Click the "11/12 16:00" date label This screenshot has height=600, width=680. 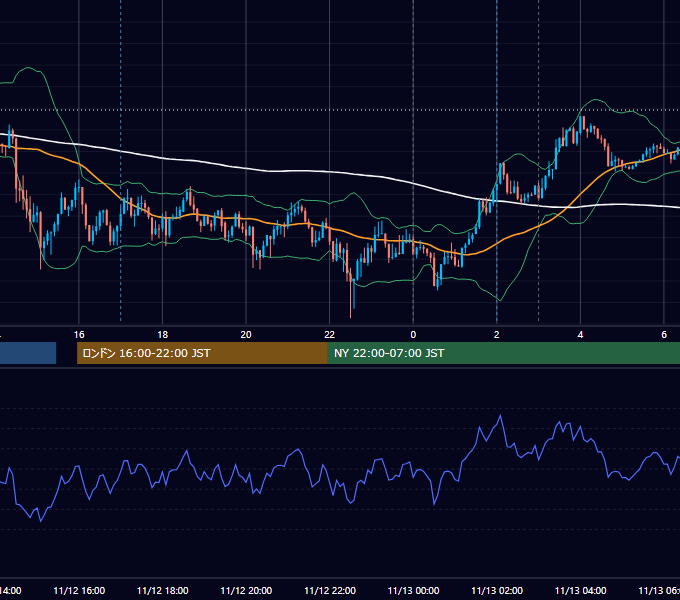click(x=79, y=590)
